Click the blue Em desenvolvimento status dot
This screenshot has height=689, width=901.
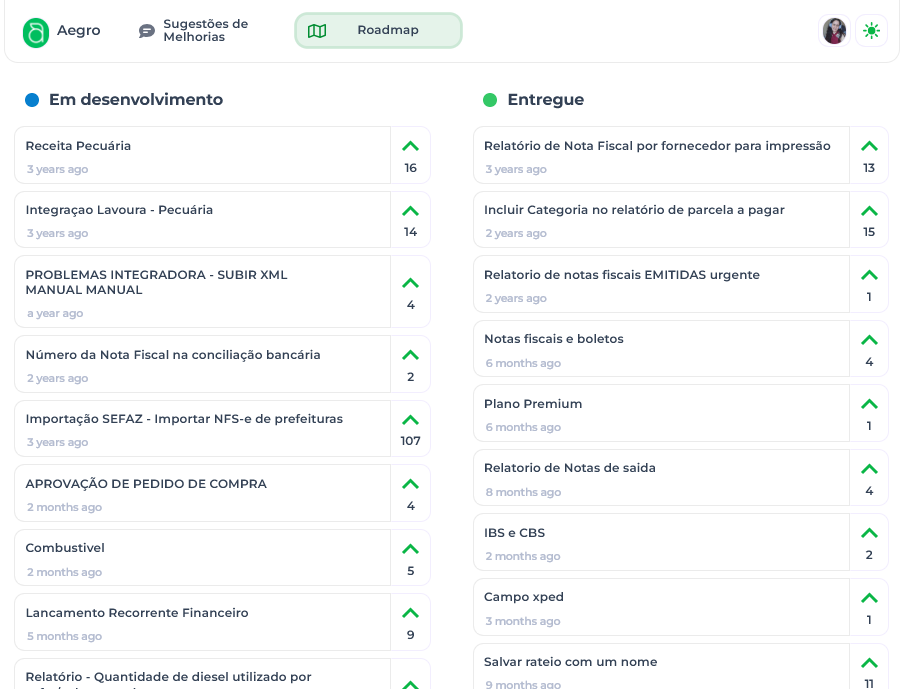click(x=32, y=100)
